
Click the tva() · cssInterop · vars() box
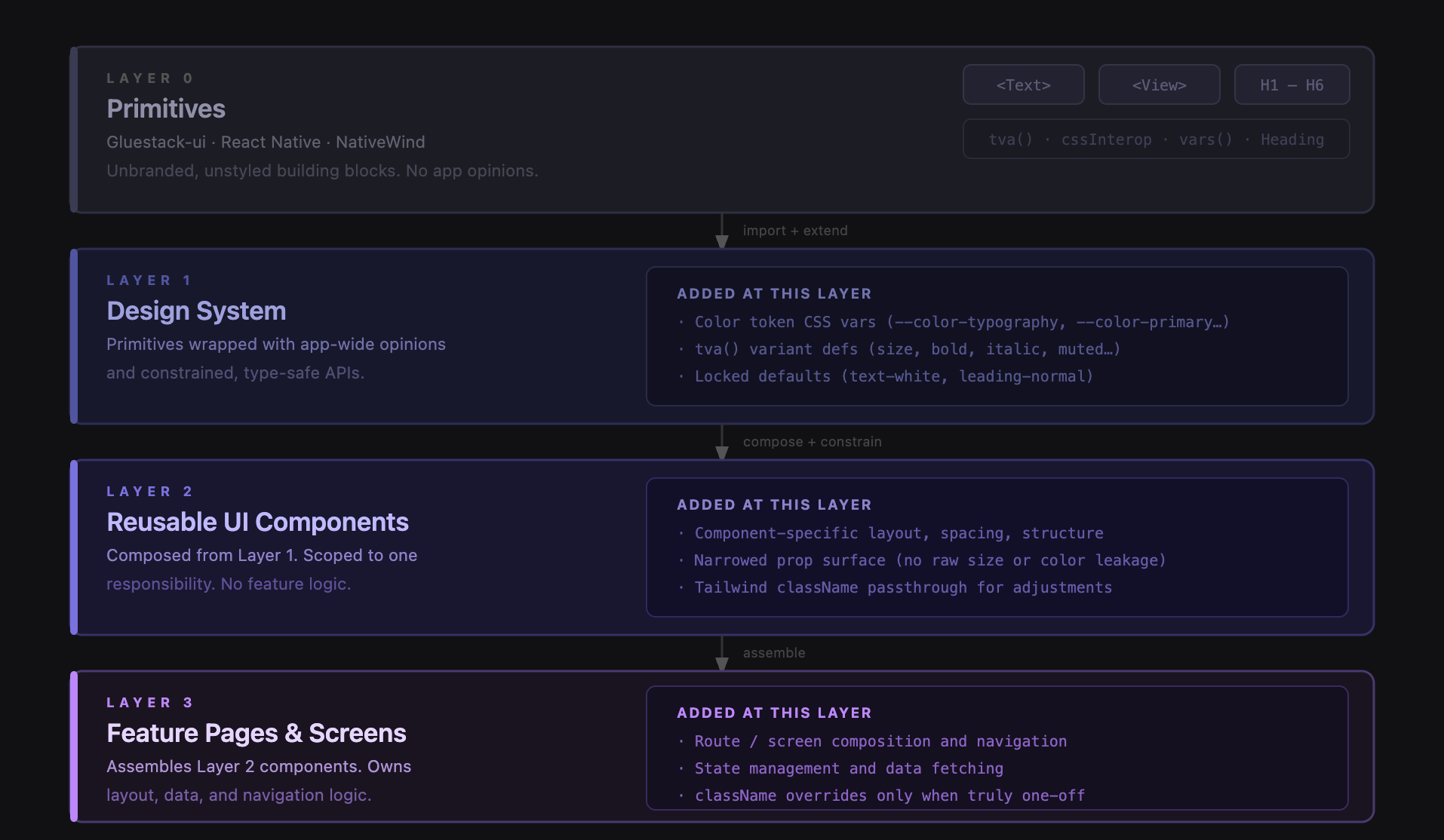(1156, 139)
